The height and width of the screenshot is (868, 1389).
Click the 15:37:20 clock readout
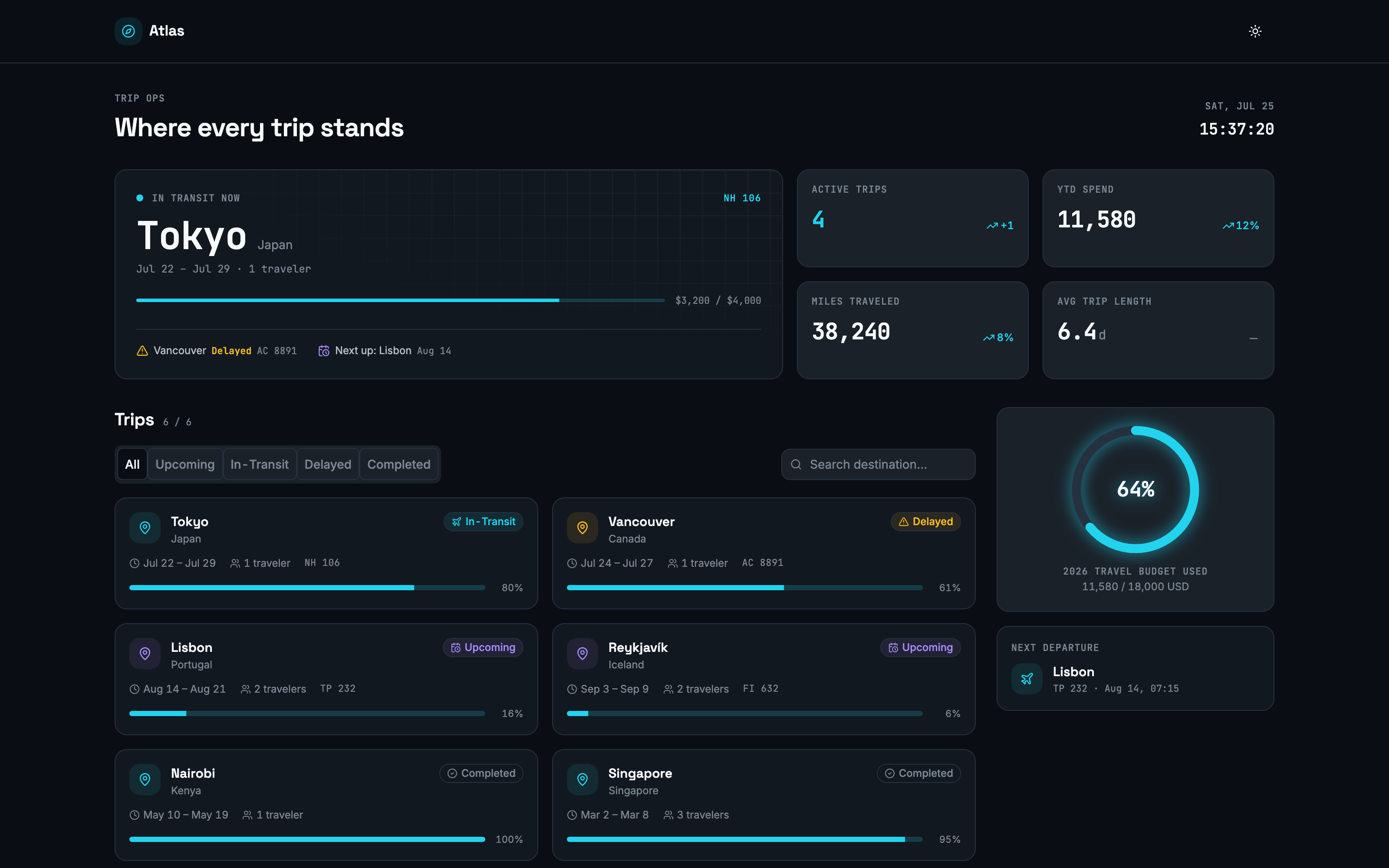[1236, 129]
